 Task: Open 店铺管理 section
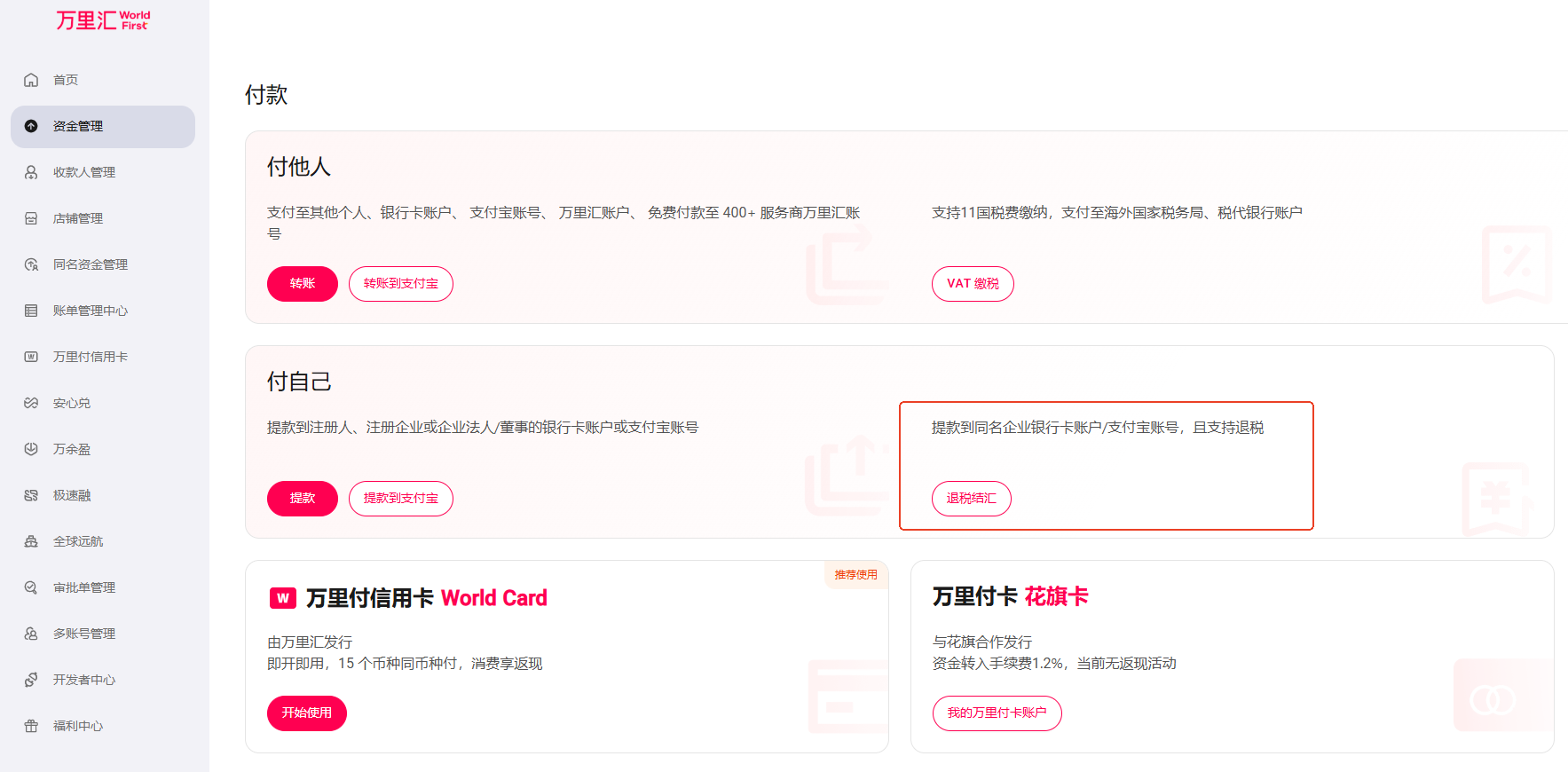click(x=103, y=218)
